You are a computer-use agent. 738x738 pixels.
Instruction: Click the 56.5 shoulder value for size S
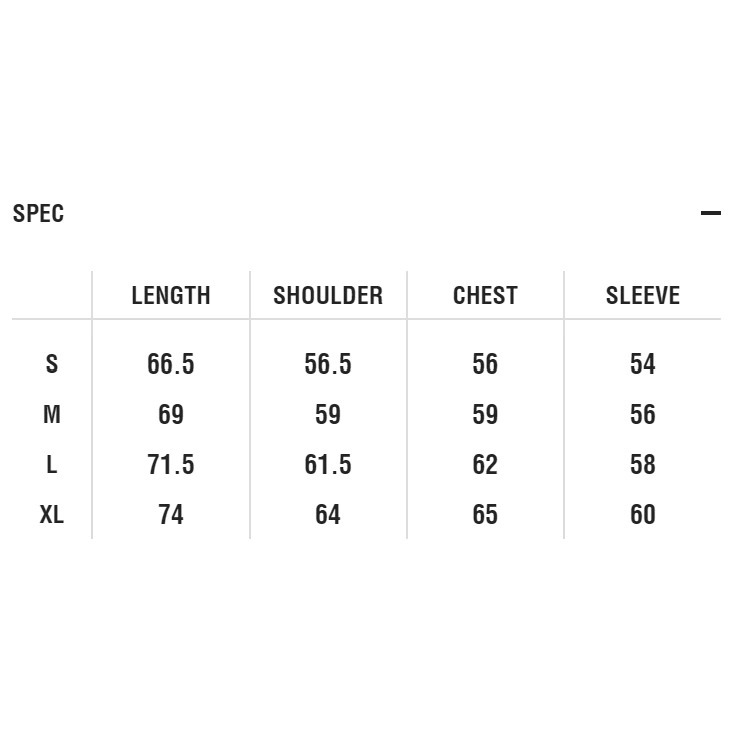click(x=328, y=364)
